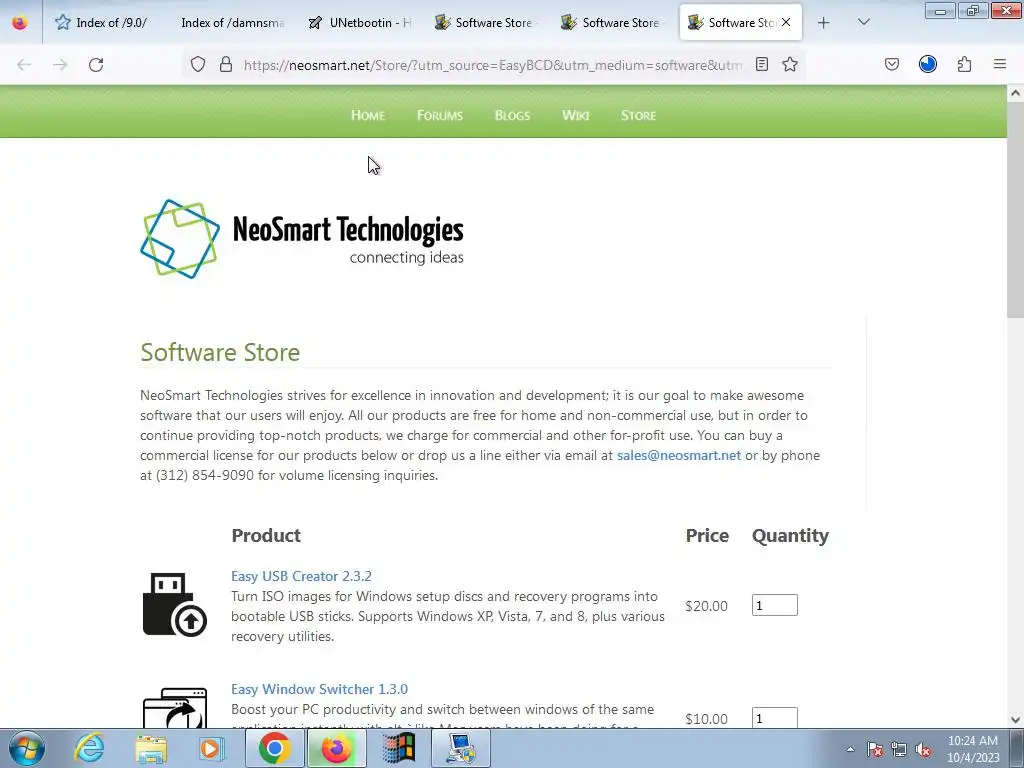This screenshot has height=768, width=1024.
Task: Expand the list all tabs dropdown
Action: (x=863, y=23)
